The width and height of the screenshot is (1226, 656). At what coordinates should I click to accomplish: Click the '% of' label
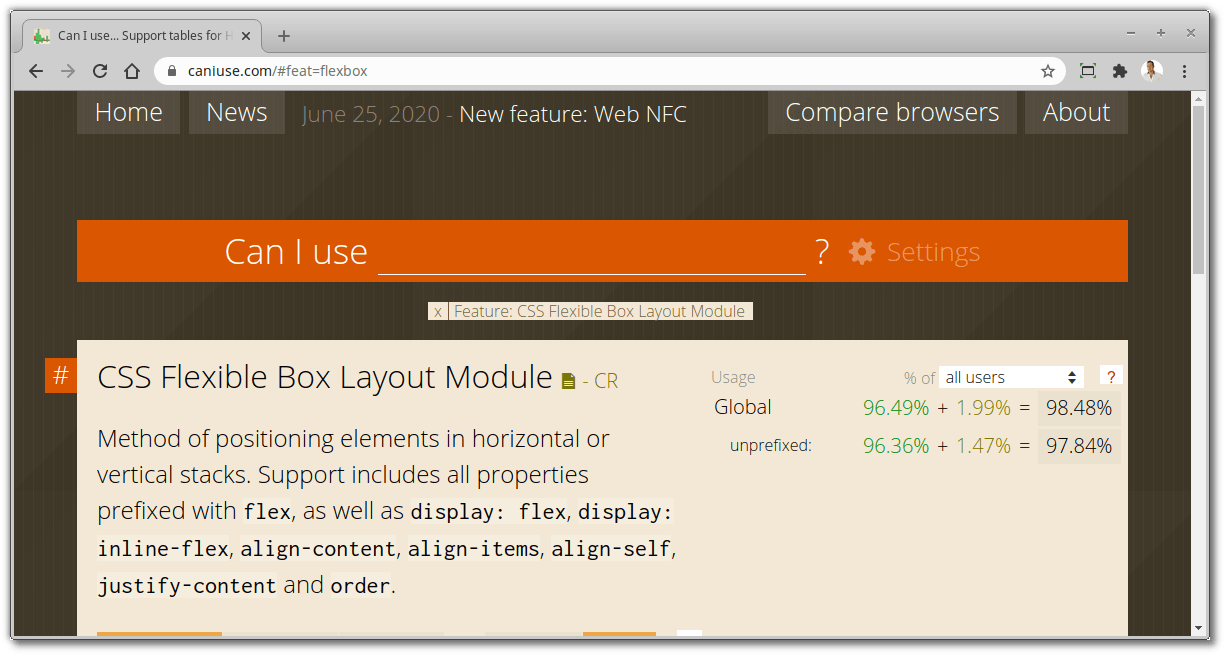point(919,377)
